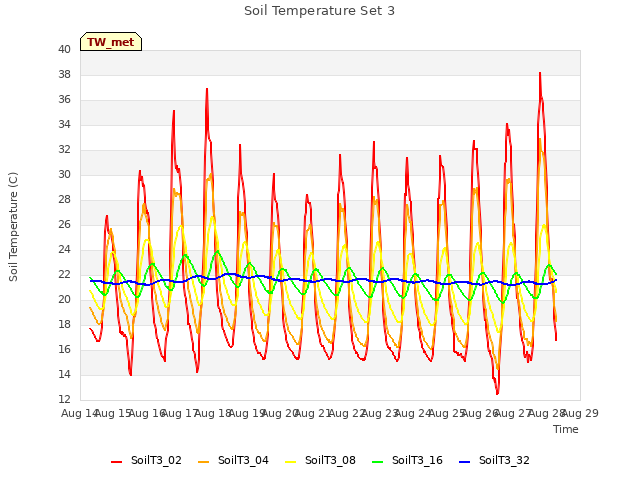Image resolution: width=640 pixels, height=480 pixels.
Task: Click the Time axis label
Action: click(566, 429)
